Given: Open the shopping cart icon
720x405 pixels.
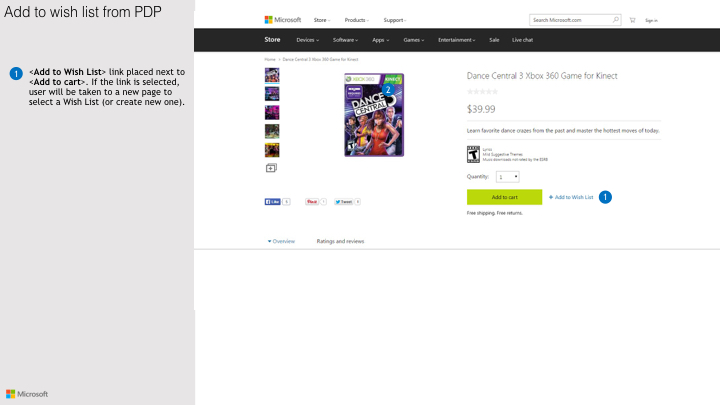Looking at the screenshot, I should [632, 20].
